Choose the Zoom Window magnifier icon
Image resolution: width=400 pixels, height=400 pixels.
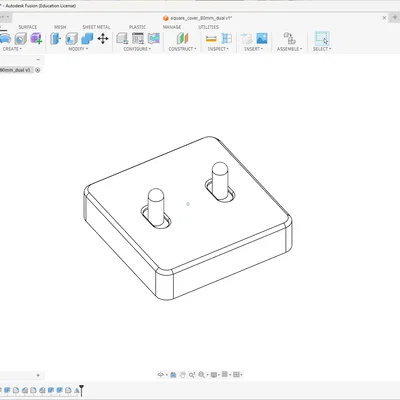pyautogui.click(x=201, y=375)
